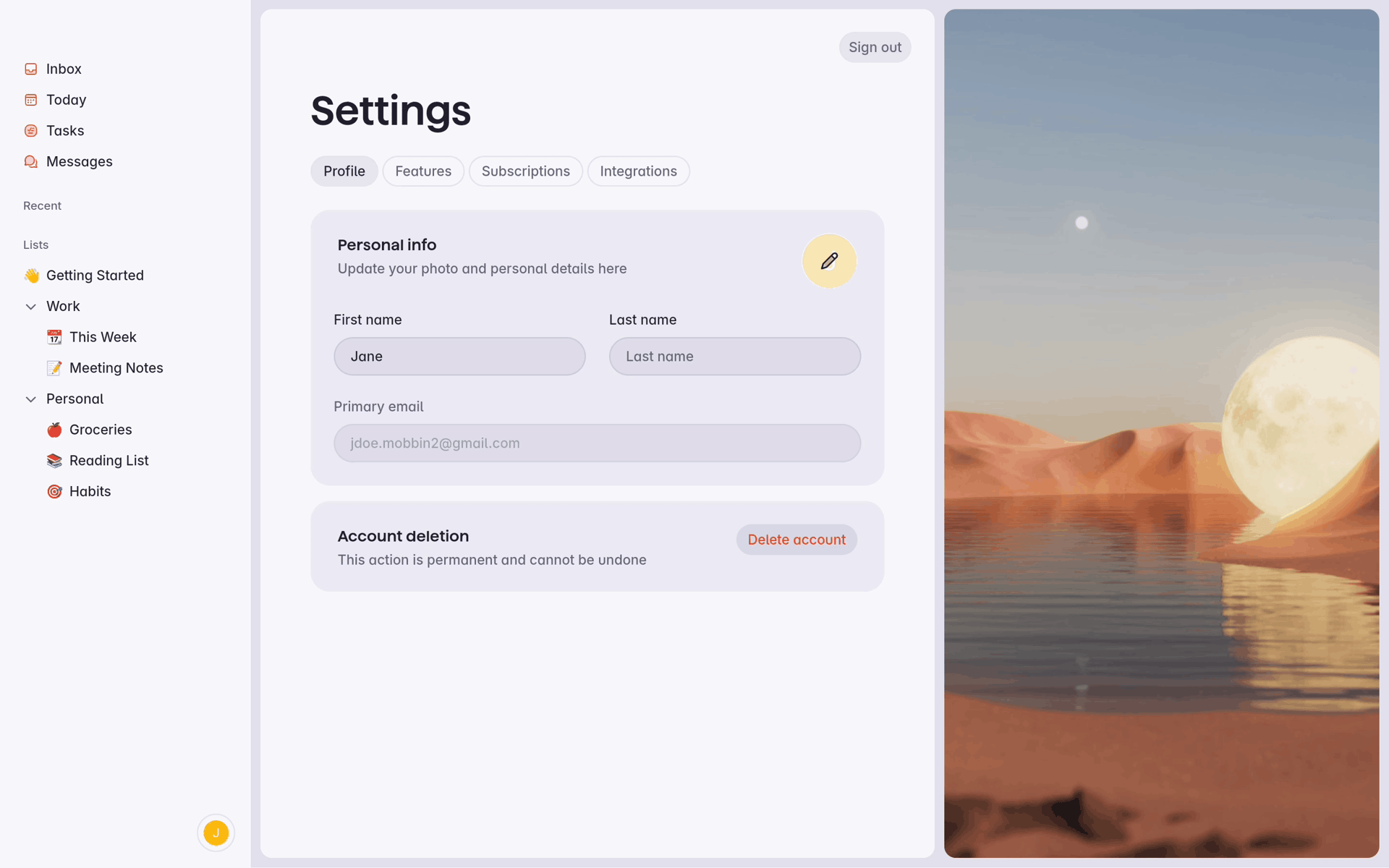1389x868 pixels.
Task: Open the user avatar J at sidebar bottom
Action: 216,833
